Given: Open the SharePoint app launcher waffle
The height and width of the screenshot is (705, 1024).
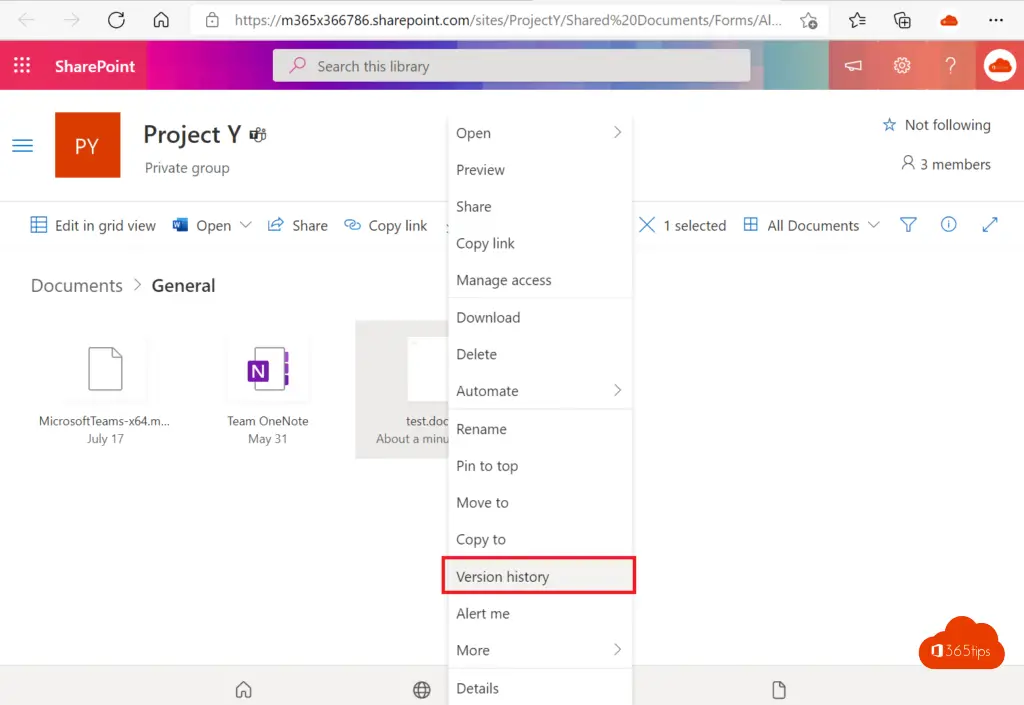Looking at the screenshot, I should [22, 65].
